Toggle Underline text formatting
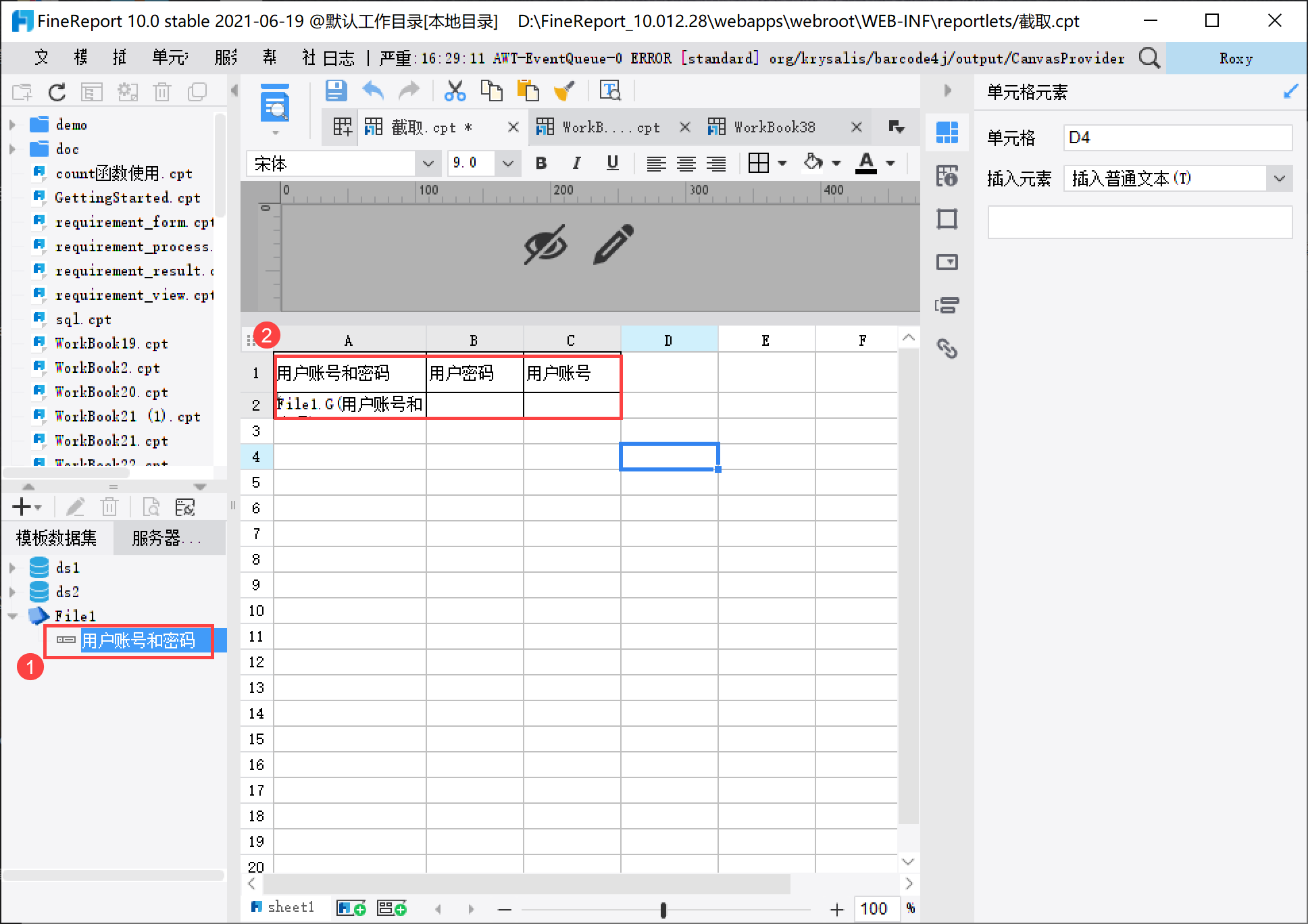The image size is (1308, 924). 612,163
